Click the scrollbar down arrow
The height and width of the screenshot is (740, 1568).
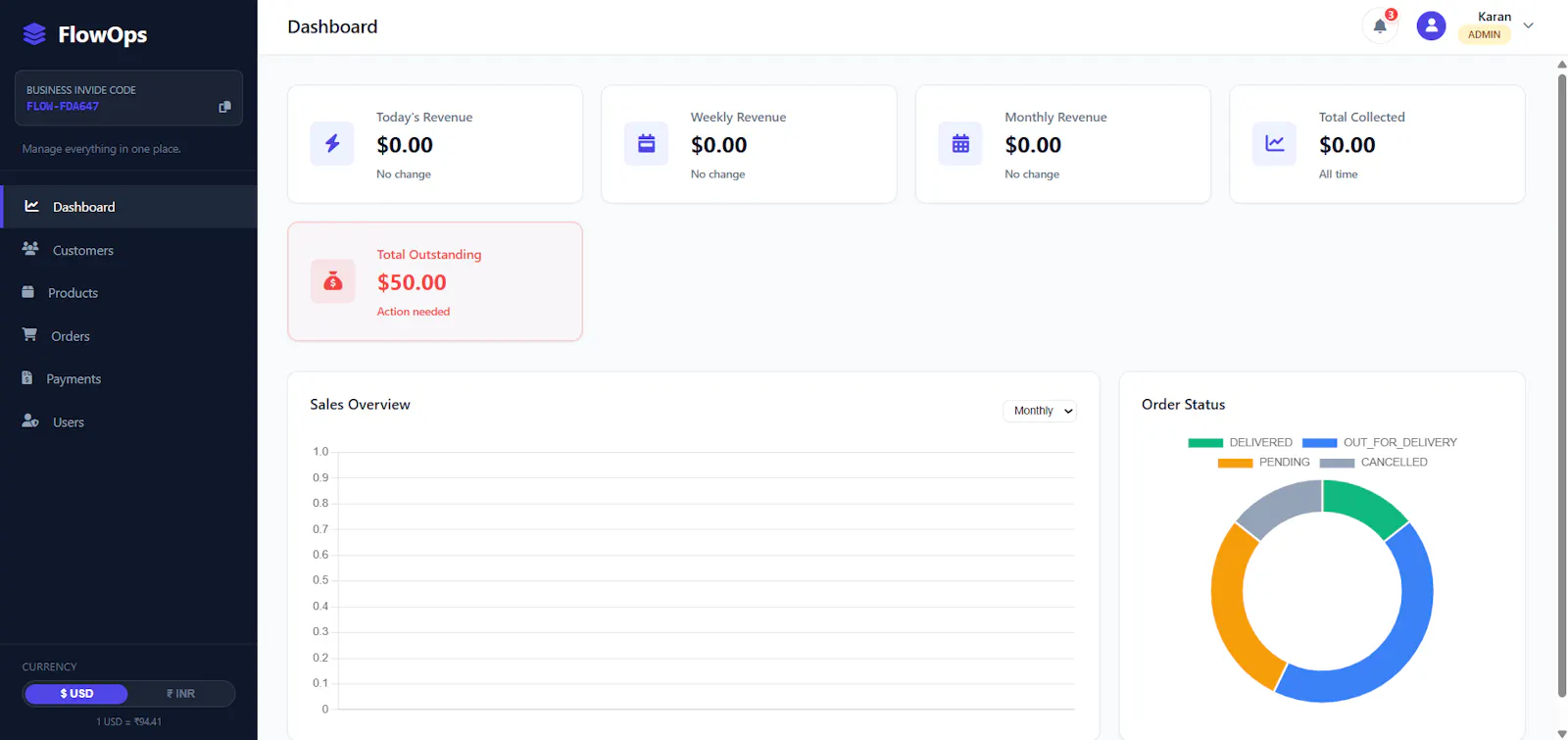click(1562, 733)
